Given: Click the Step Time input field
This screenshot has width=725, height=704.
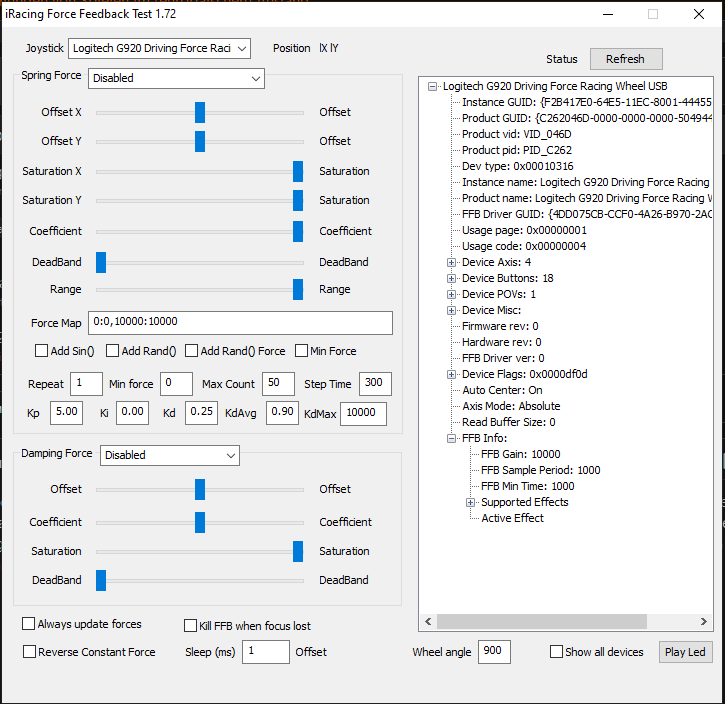Looking at the screenshot, I should click(x=375, y=384).
